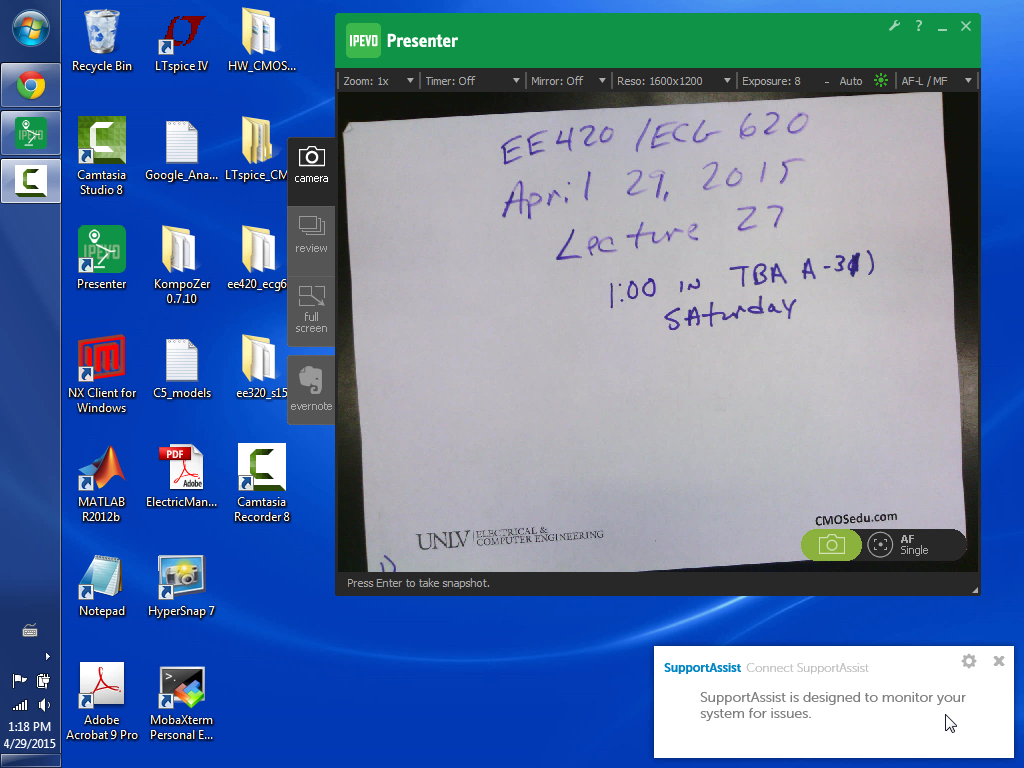The width and height of the screenshot is (1024, 768).
Task: Click the live camera preview image
Action: pos(657,332)
